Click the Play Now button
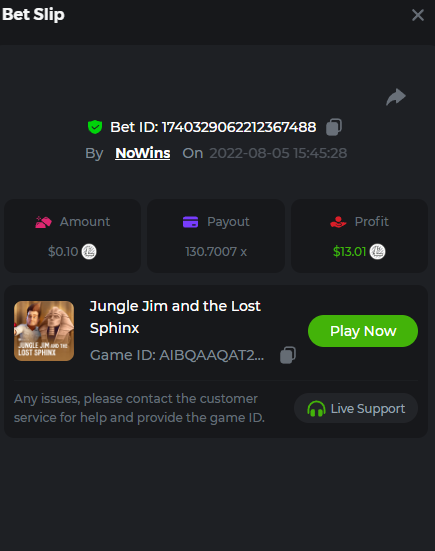Screen dimensions: 435x551 click(x=363, y=331)
